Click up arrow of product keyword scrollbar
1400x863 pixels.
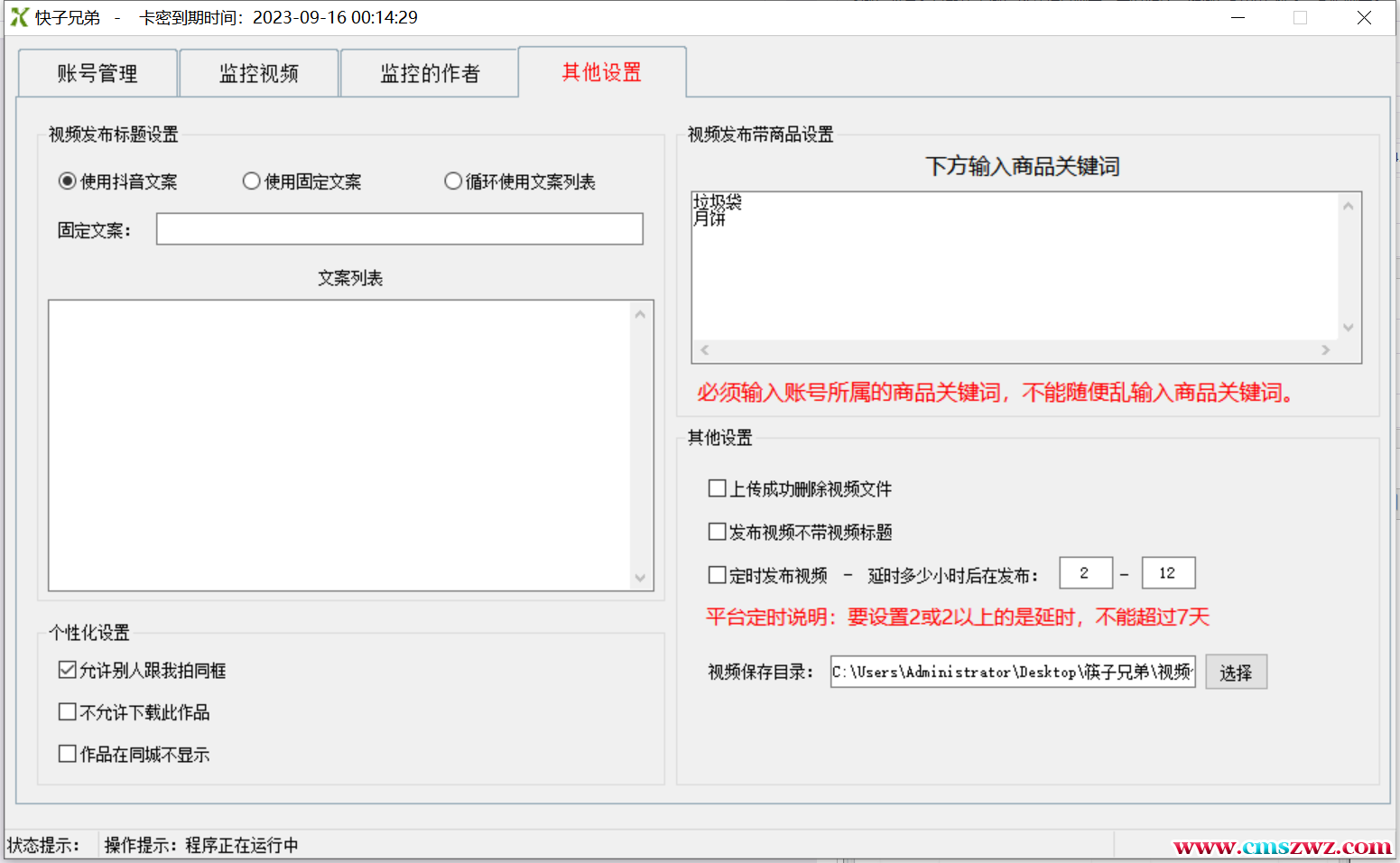tap(1348, 206)
